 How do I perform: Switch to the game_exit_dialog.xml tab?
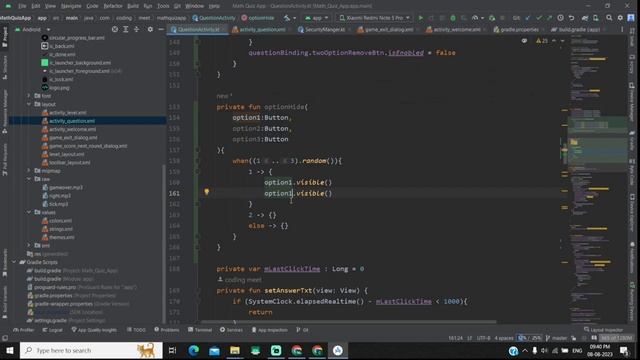(x=388, y=29)
